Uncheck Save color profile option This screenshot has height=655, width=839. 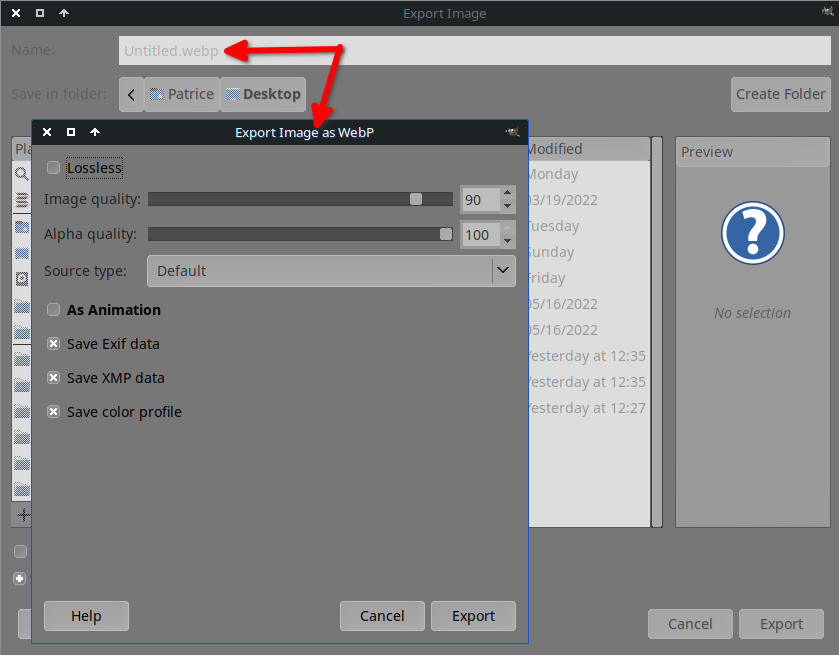53,412
